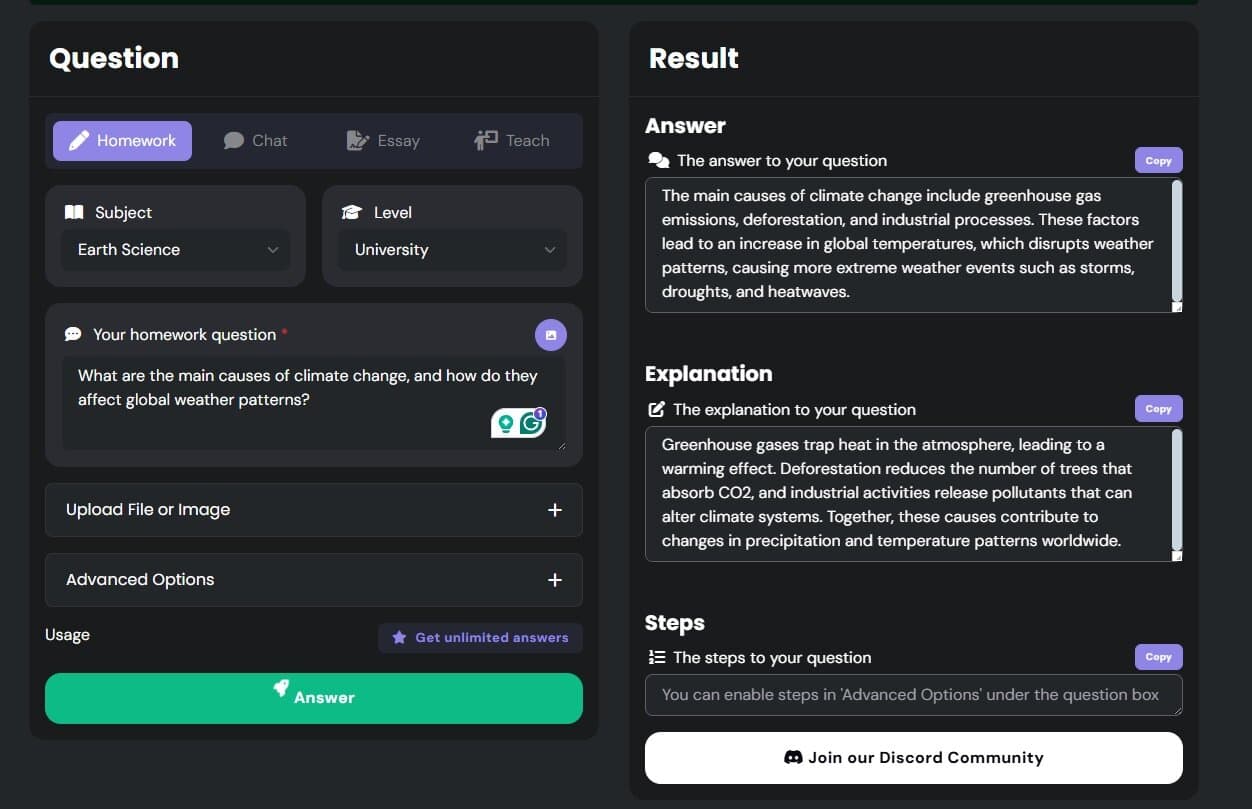Viewport: 1252px width, 809px height.
Task: Open the Subject dropdown showing Earth Science
Action: click(176, 249)
